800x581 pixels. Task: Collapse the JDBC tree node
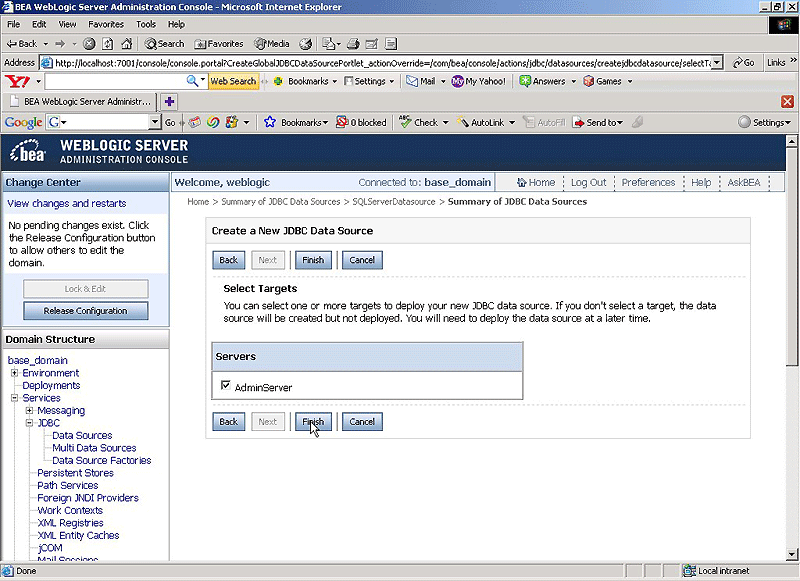[29, 423]
